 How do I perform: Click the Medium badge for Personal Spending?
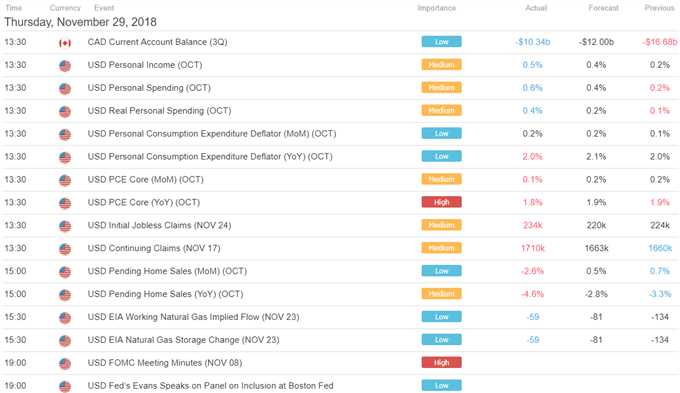point(441,88)
